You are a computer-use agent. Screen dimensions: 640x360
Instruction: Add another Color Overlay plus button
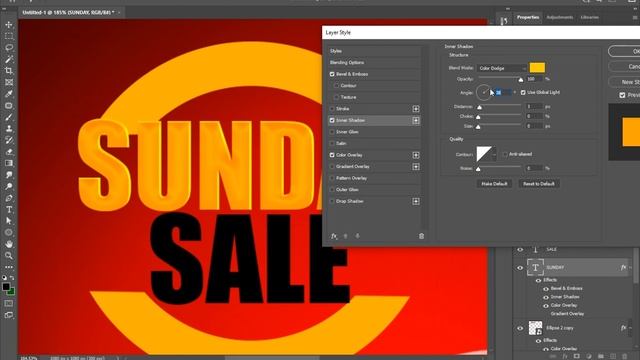(416, 155)
